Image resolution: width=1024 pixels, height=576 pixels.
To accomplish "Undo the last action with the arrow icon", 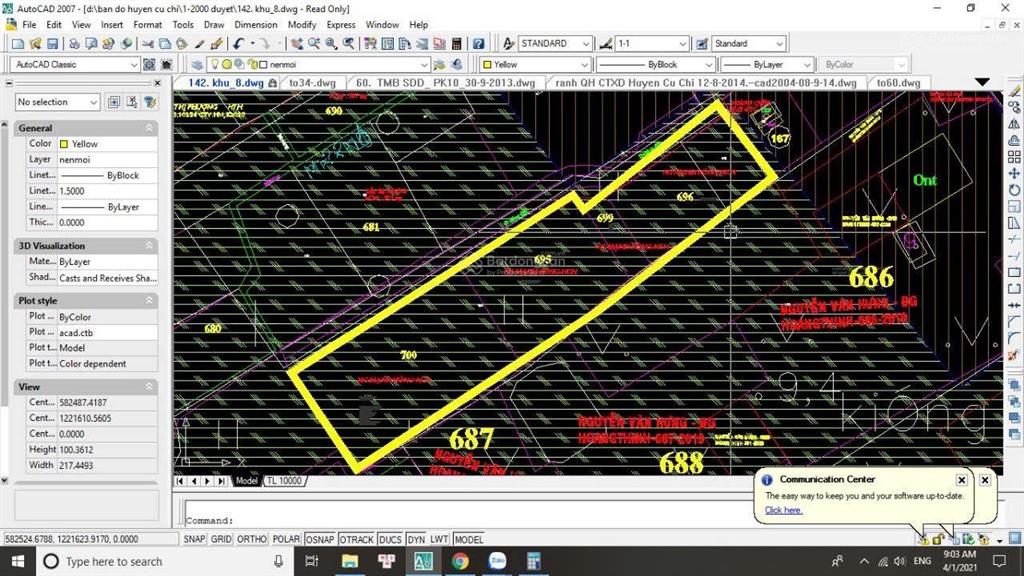I will (x=238, y=44).
